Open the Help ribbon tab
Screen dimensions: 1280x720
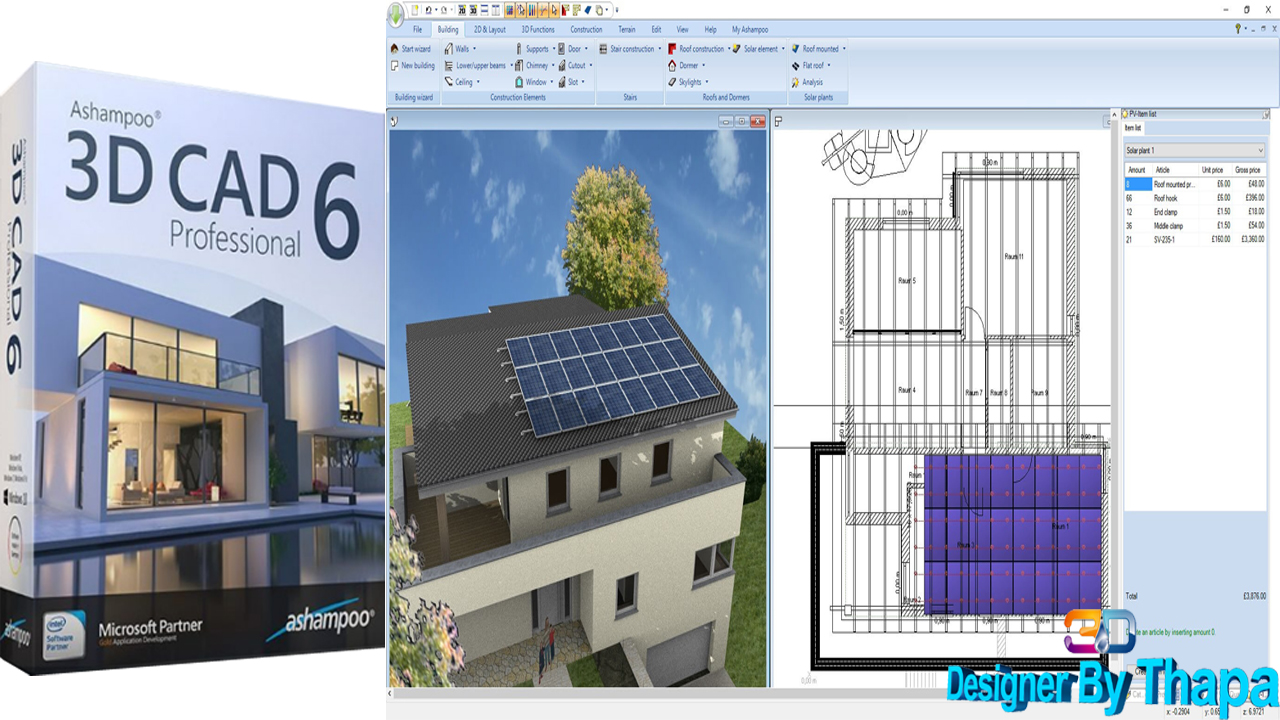click(x=710, y=30)
